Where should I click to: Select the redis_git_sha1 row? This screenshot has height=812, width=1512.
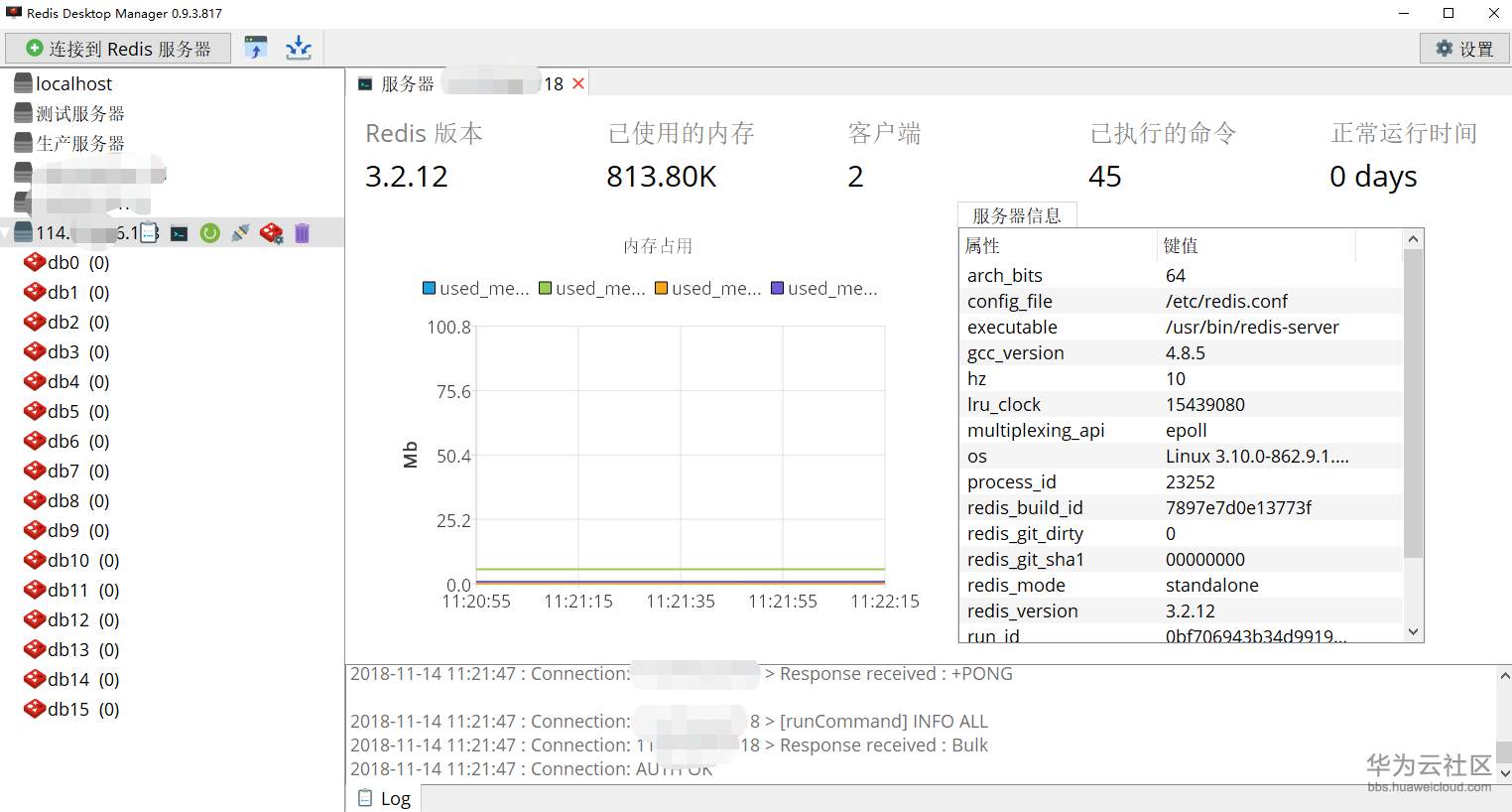(x=1182, y=559)
